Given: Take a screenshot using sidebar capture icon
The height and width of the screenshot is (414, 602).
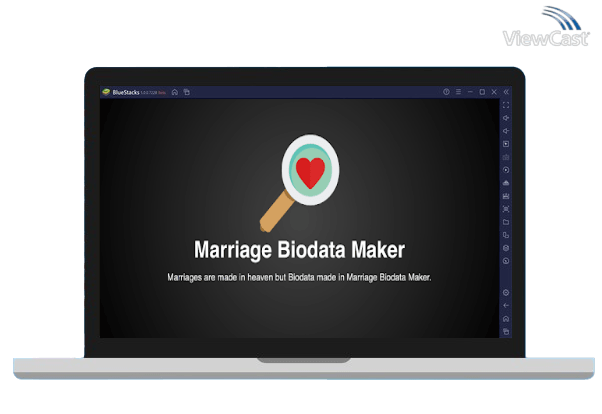Looking at the screenshot, I should click(x=506, y=209).
